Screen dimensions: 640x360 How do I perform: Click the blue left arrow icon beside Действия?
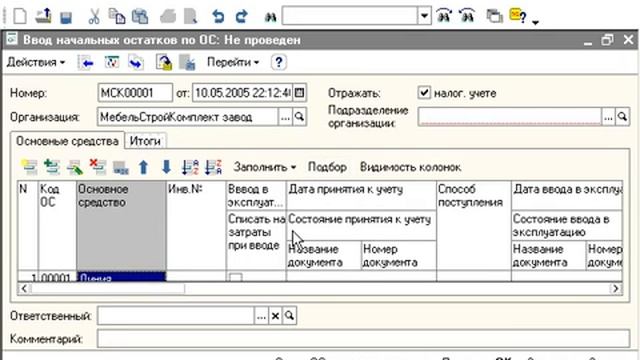86,63
